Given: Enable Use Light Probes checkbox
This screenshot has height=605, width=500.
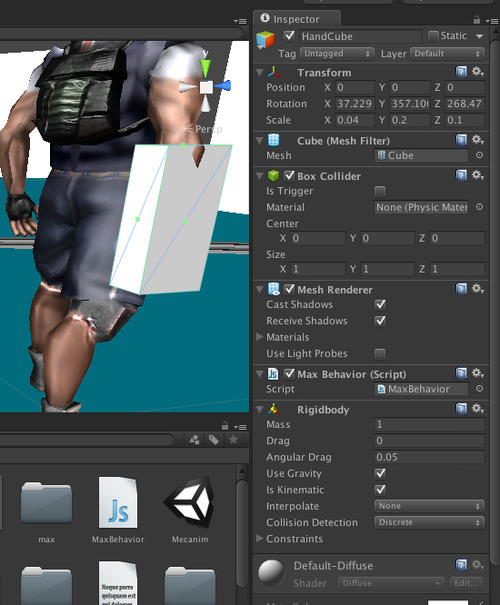Looking at the screenshot, I should pos(380,353).
